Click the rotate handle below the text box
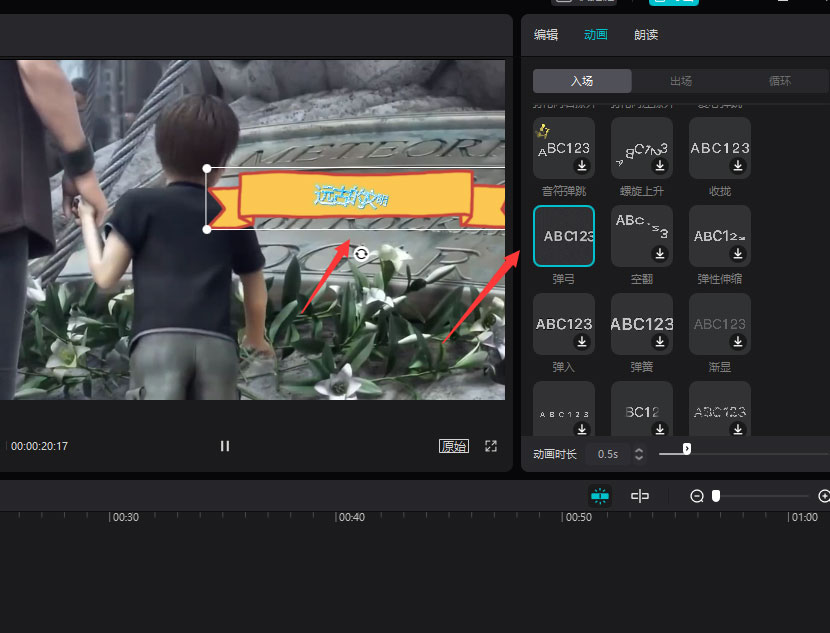The image size is (830, 633). coord(361,254)
